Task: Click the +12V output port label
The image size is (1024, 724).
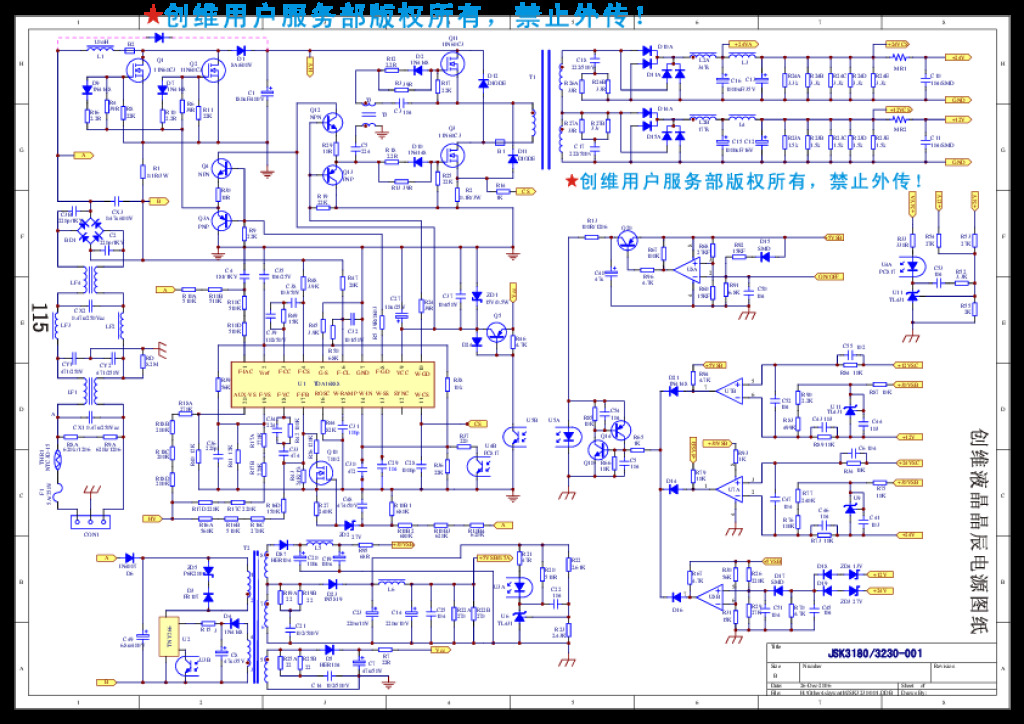Action: pos(958,120)
